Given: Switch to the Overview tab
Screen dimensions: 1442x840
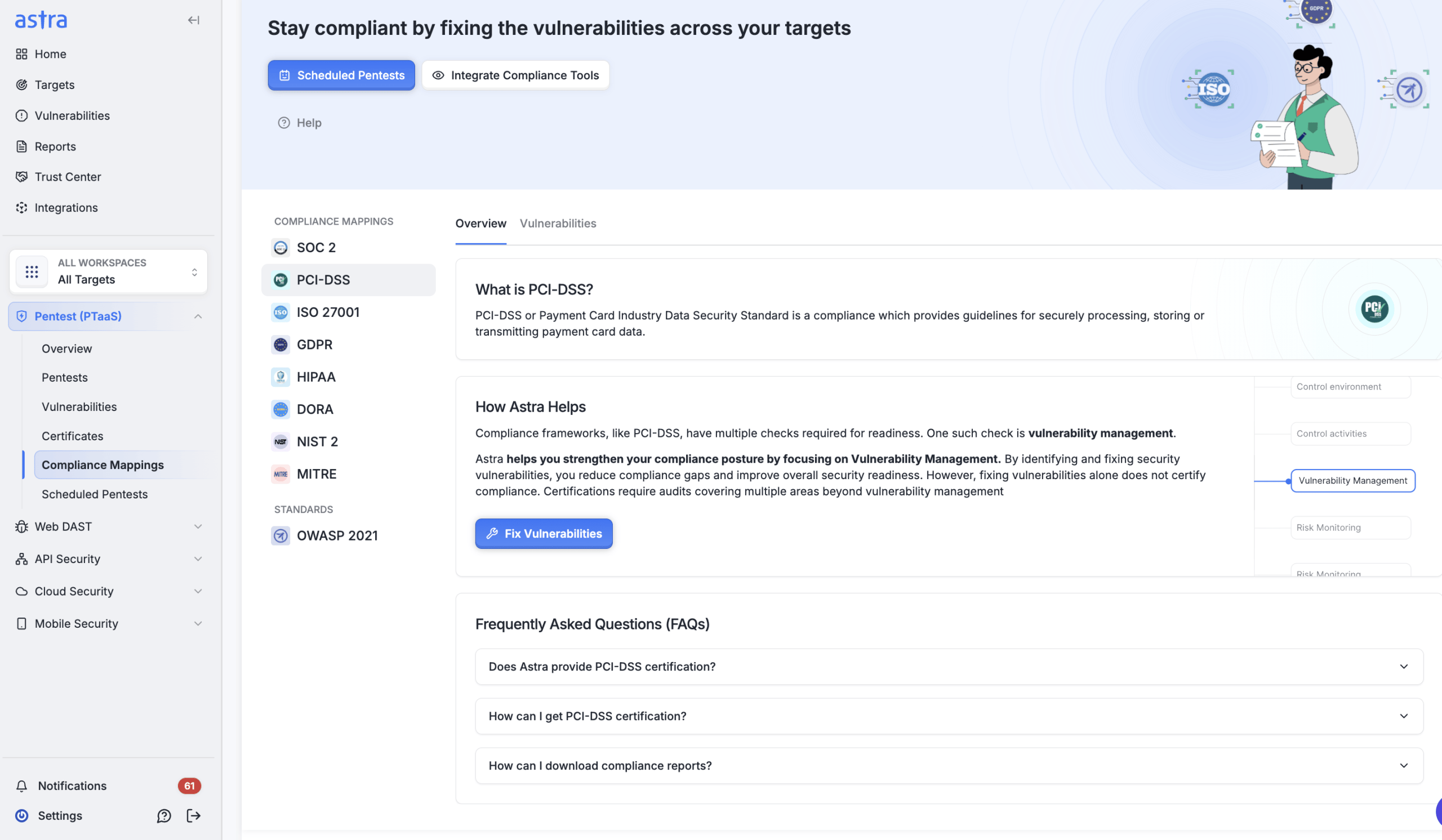Looking at the screenshot, I should coord(480,224).
